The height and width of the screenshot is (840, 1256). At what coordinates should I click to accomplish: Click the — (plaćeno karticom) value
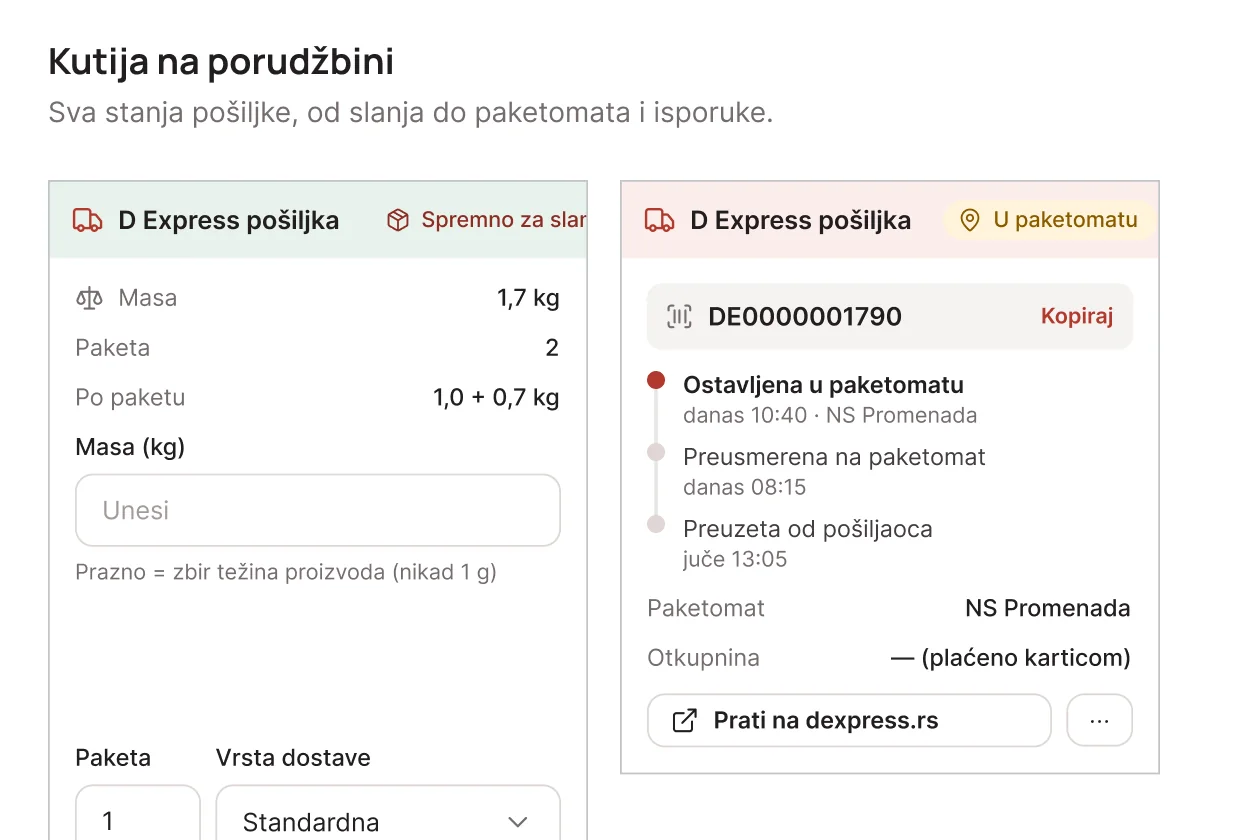[1010, 658]
